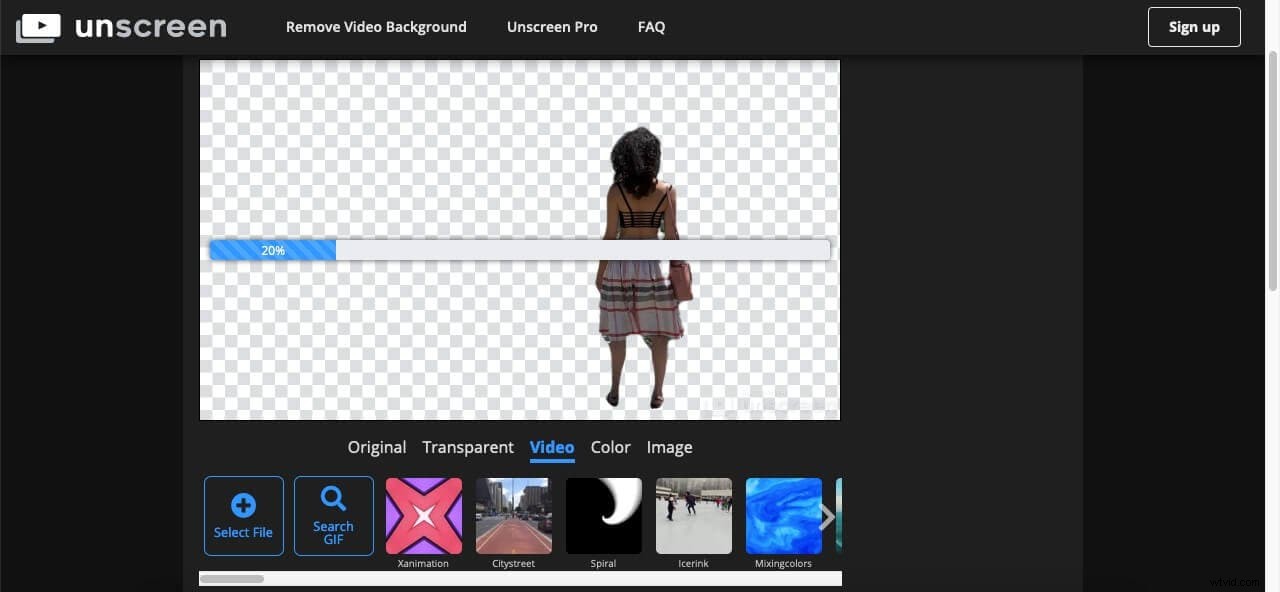Click the Unscreen play logo icon
The height and width of the screenshot is (592, 1280).
38,26
